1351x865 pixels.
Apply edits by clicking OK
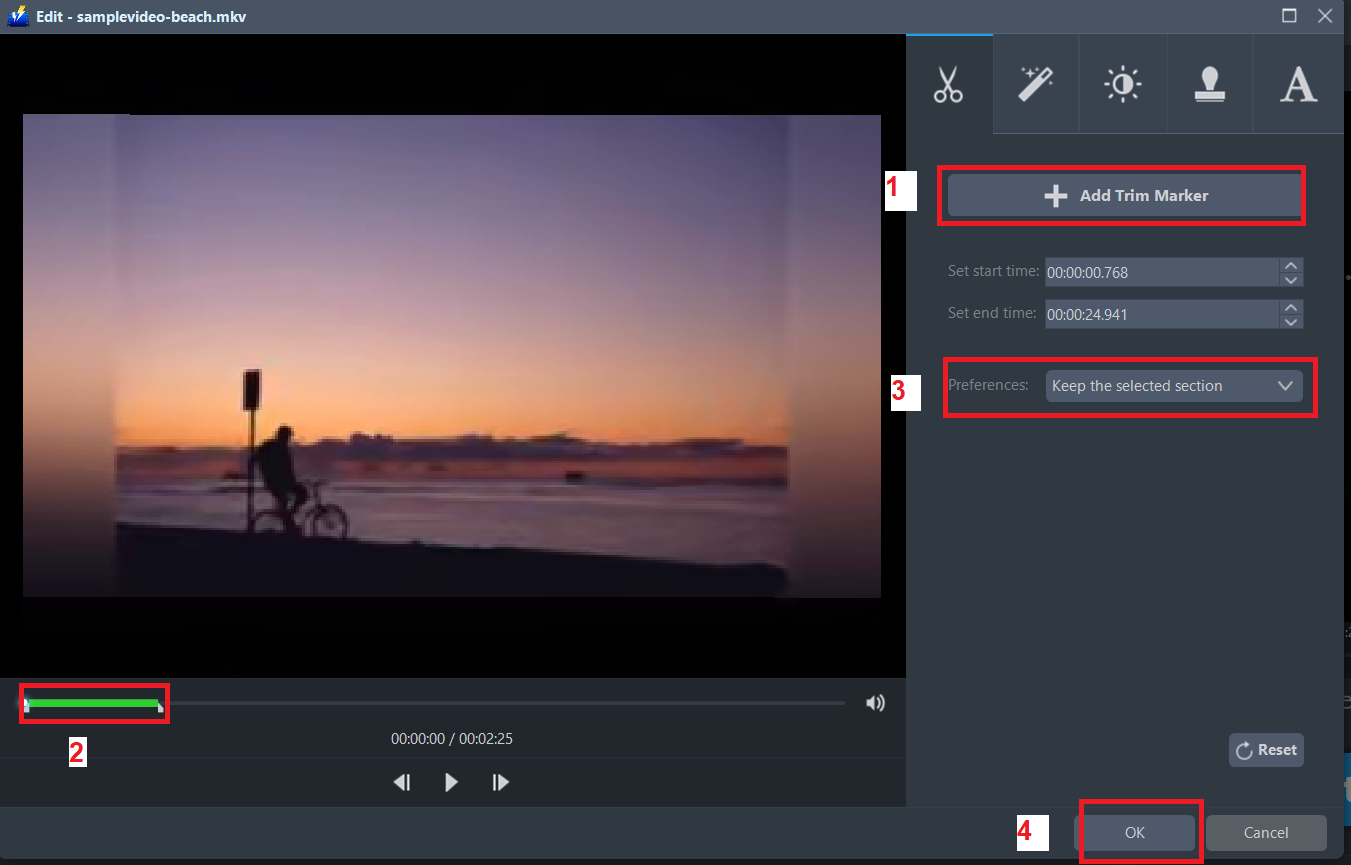(x=1137, y=832)
